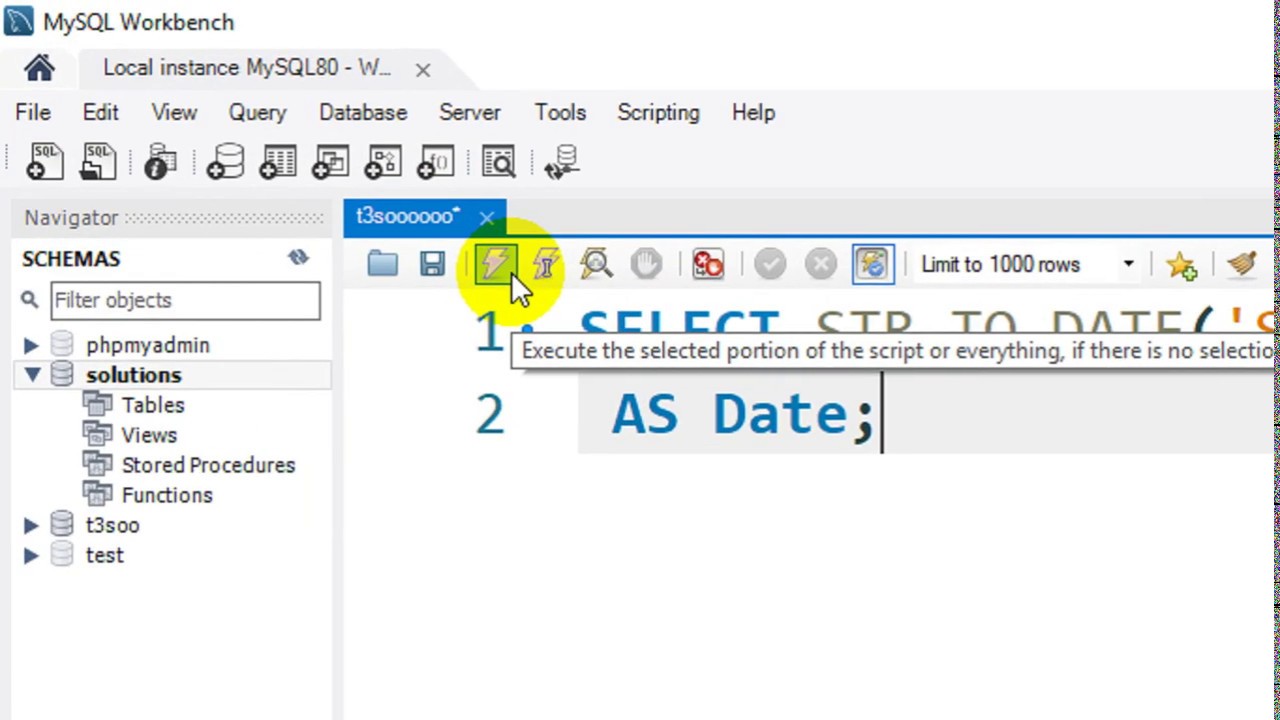Viewport: 1280px width, 720px height.
Task: Rollback the transaction X icon
Action: pyautogui.click(x=820, y=264)
